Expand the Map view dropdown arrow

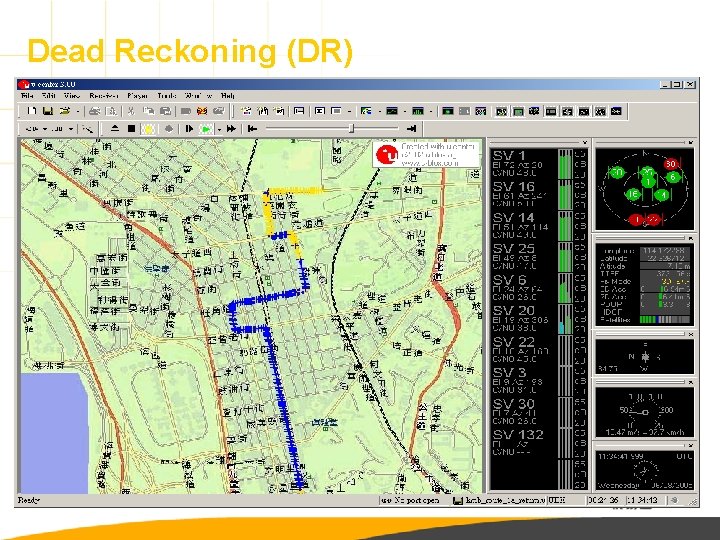point(379,111)
